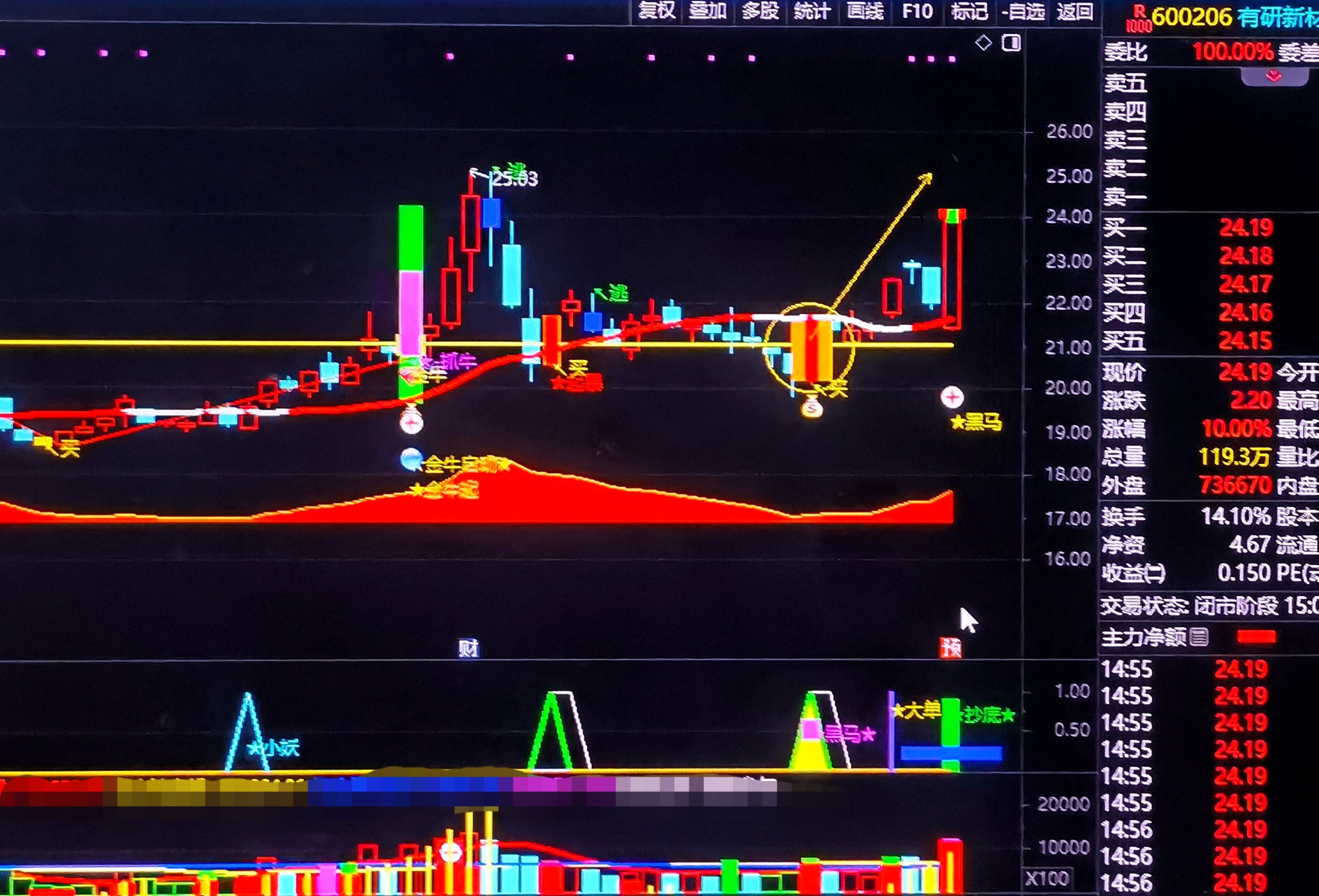This screenshot has height=896, width=1319.
Task: Click the white plus marker above 黑马
Action: [x=952, y=397]
